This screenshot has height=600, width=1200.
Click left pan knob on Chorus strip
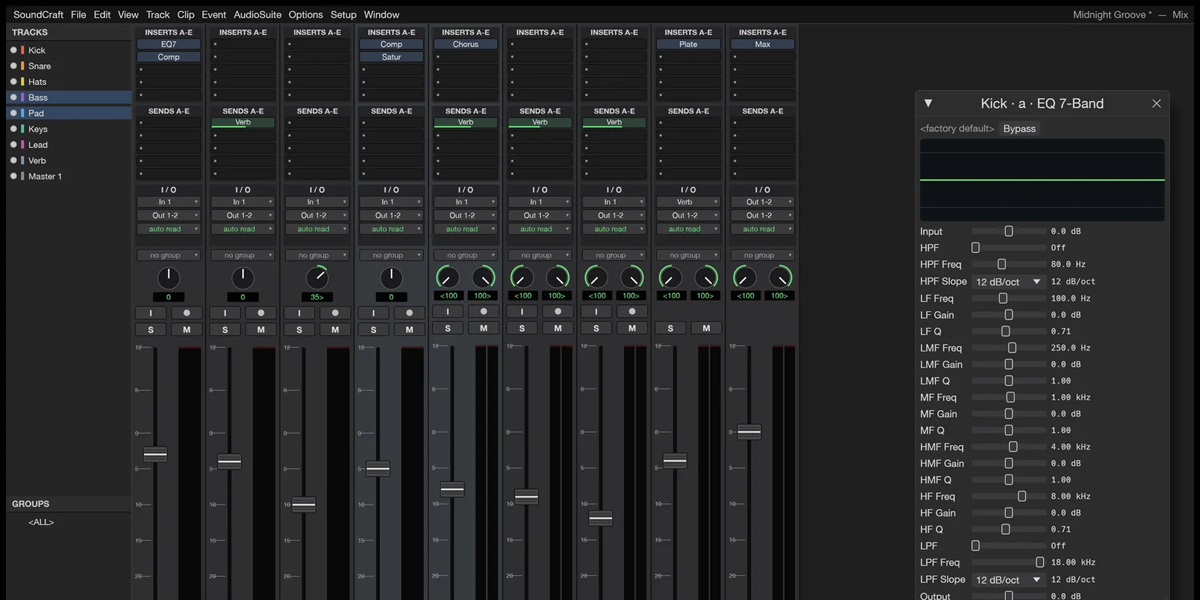pos(448,277)
